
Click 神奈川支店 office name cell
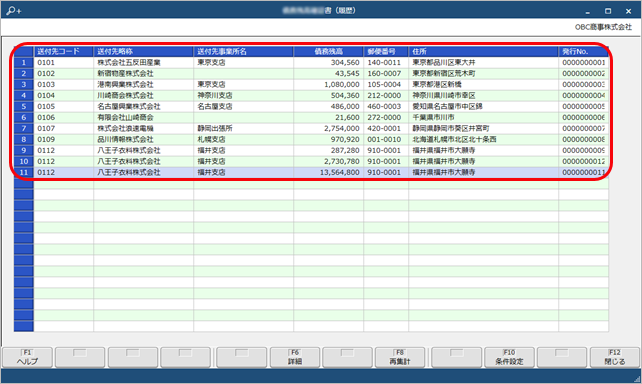coord(243,96)
